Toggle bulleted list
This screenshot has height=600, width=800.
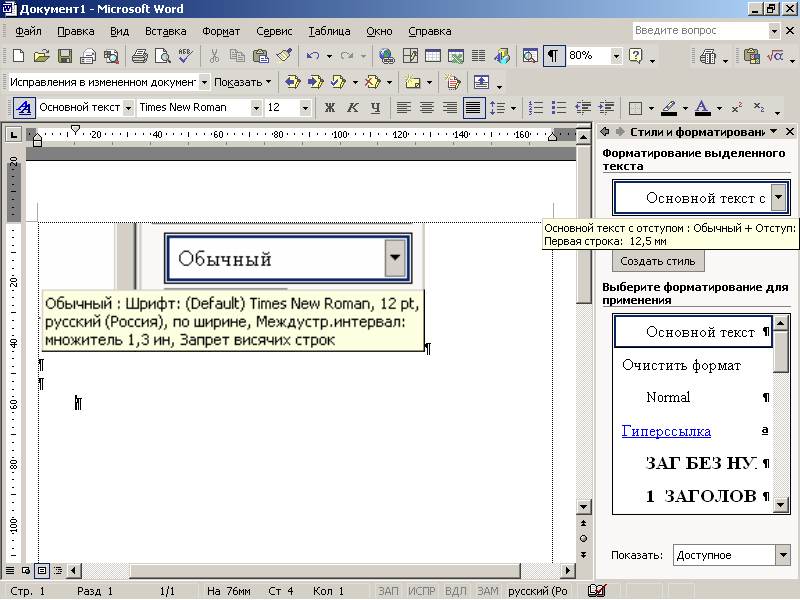point(559,108)
